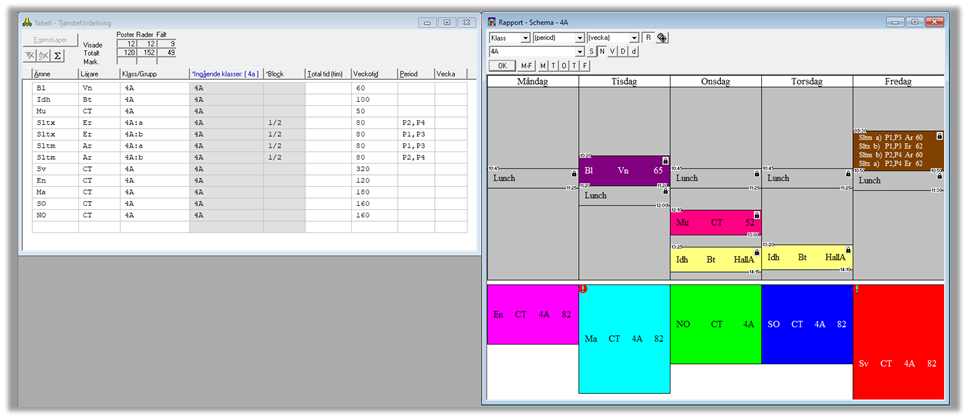The height and width of the screenshot is (418, 968).
Task: Click the sum (Σ) toolbar icon
Action: (x=58, y=55)
